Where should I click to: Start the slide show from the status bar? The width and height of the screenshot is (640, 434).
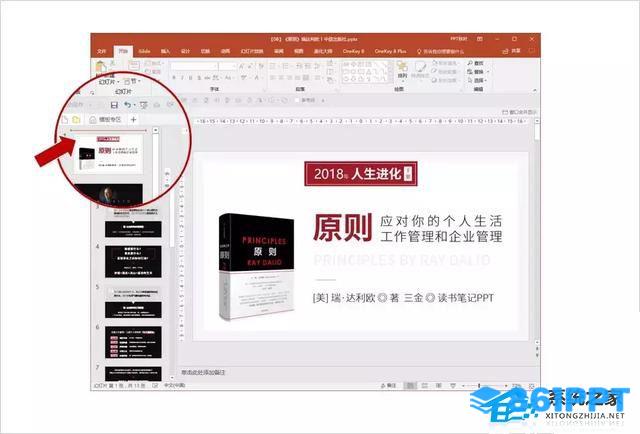tap(453, 385)
